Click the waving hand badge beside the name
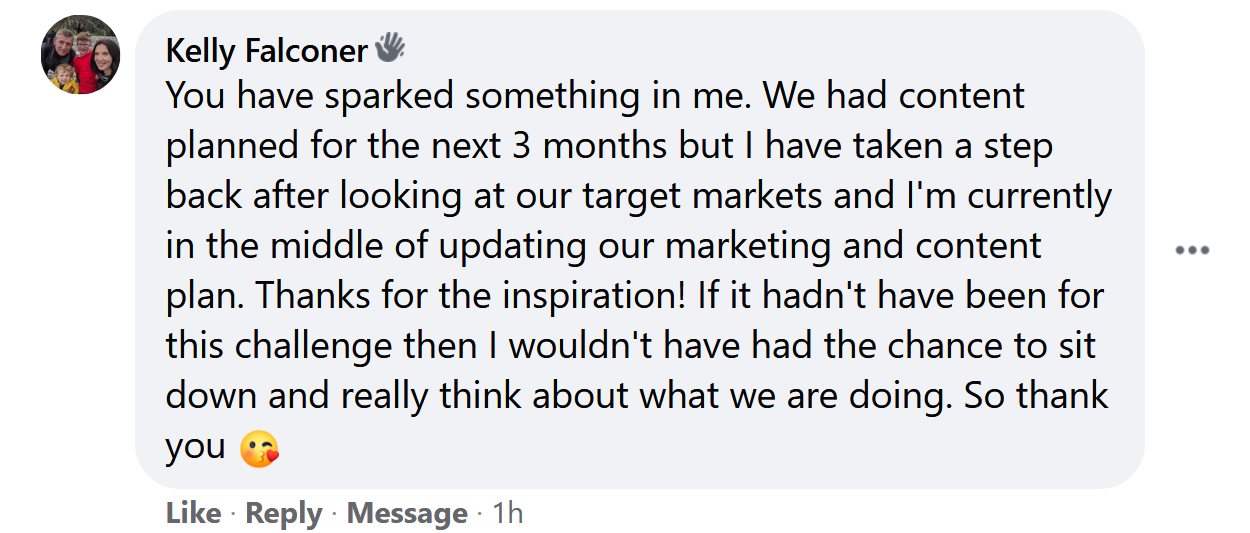Image resolution: width=1250 pixels, height=533 pixels. [x=389, y=47]
